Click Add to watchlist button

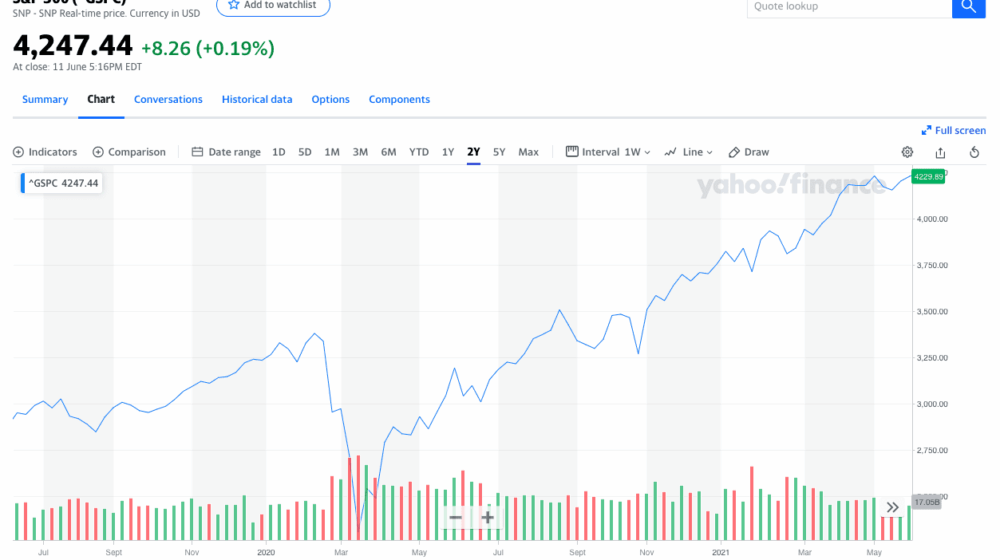tap(273, 6)
